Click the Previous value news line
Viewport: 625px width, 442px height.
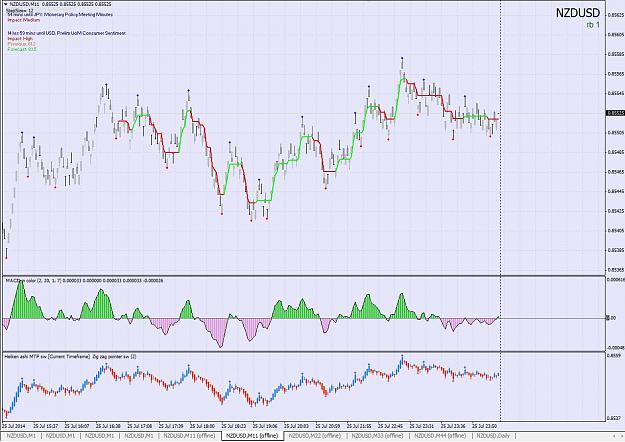pos(22,44)
